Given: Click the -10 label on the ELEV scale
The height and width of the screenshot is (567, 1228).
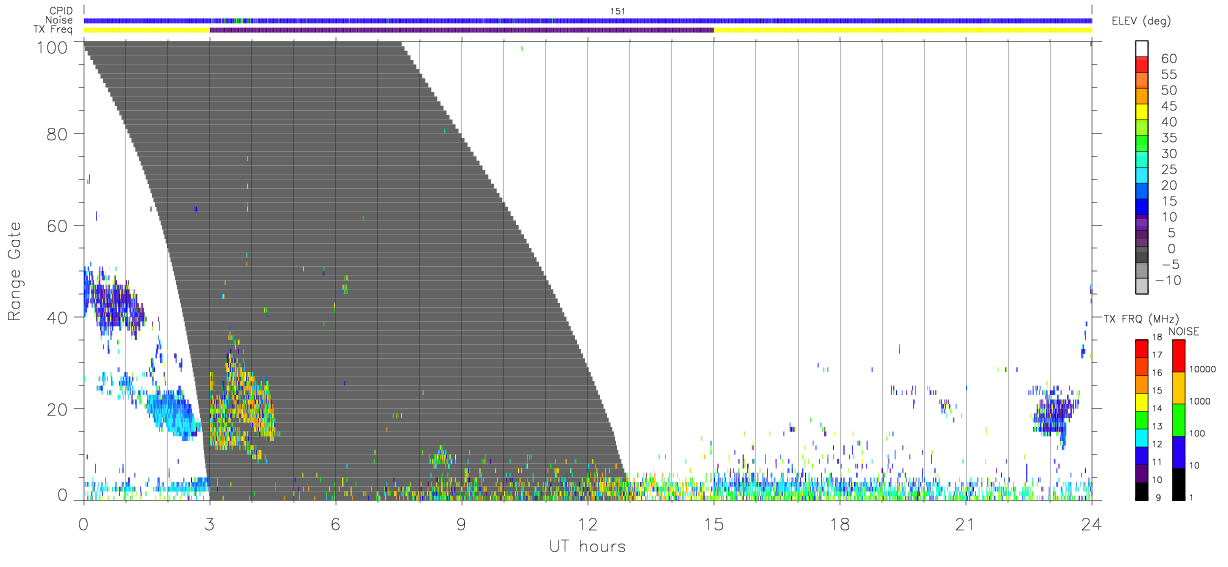Looking at the screenshot, I should pyautogui.click(x=1168, y=281).
